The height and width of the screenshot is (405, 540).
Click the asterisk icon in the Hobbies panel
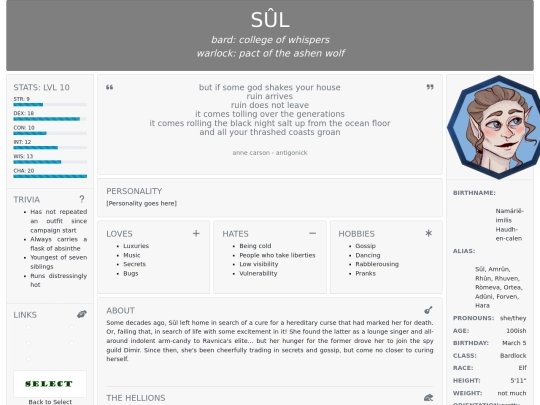coord(428,233)
